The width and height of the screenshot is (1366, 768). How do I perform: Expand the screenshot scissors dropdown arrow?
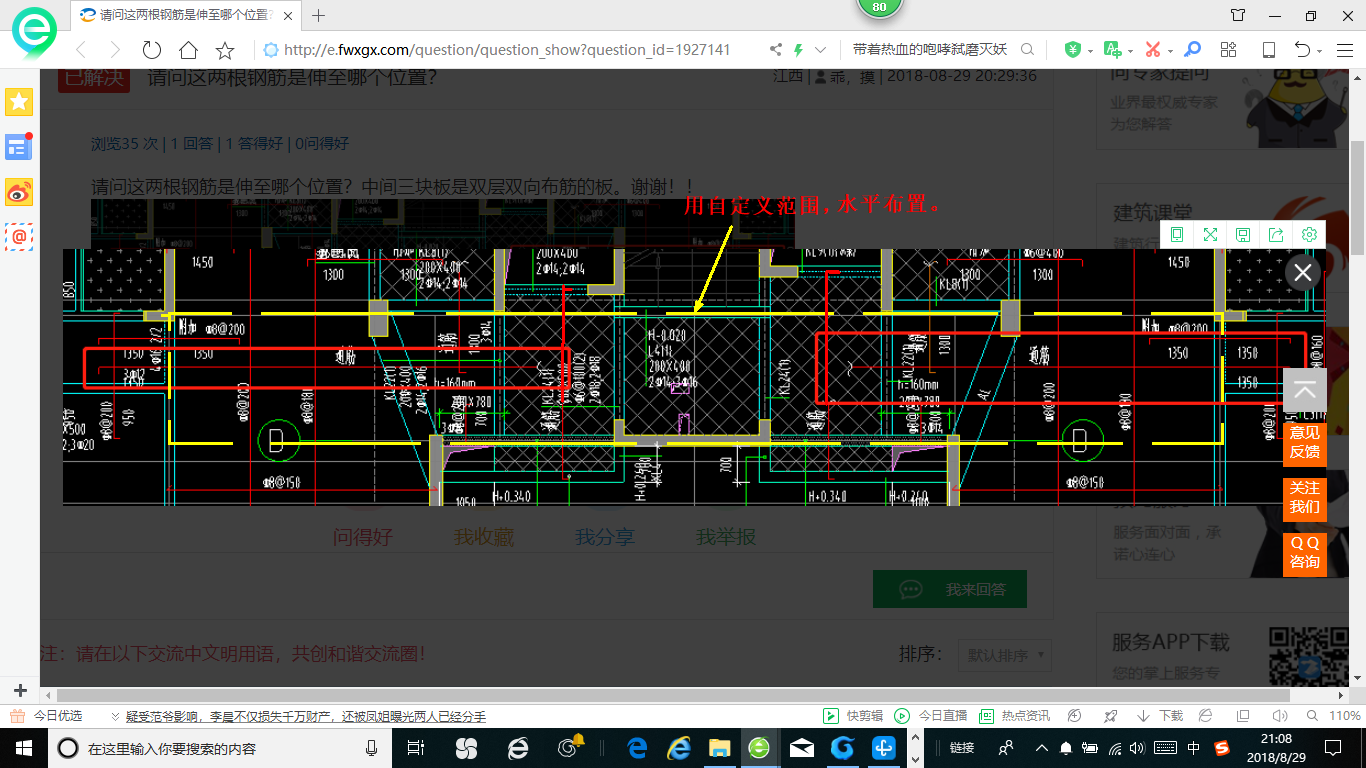click(x=1170, y=50)
